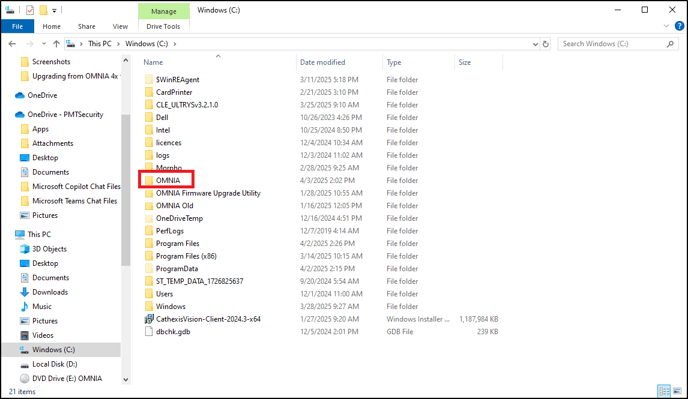Open the Drive Tools tab
688x399 pixels.
click(163, 26)
